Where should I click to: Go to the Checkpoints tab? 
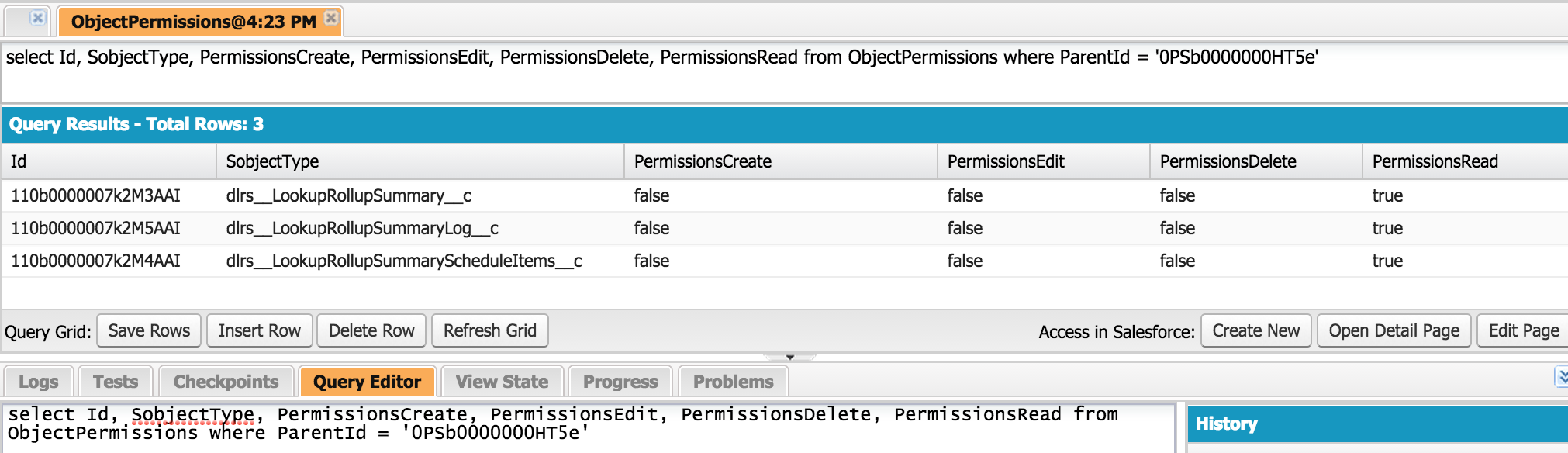tap(226, 382)
